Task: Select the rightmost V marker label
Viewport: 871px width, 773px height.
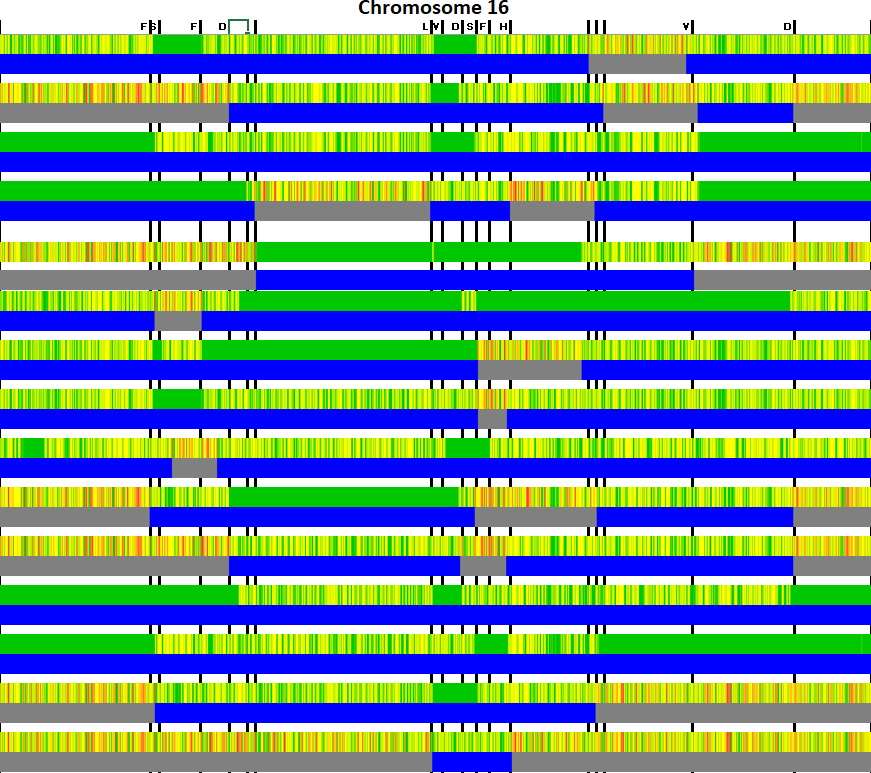Action: (x=685, y=26)
